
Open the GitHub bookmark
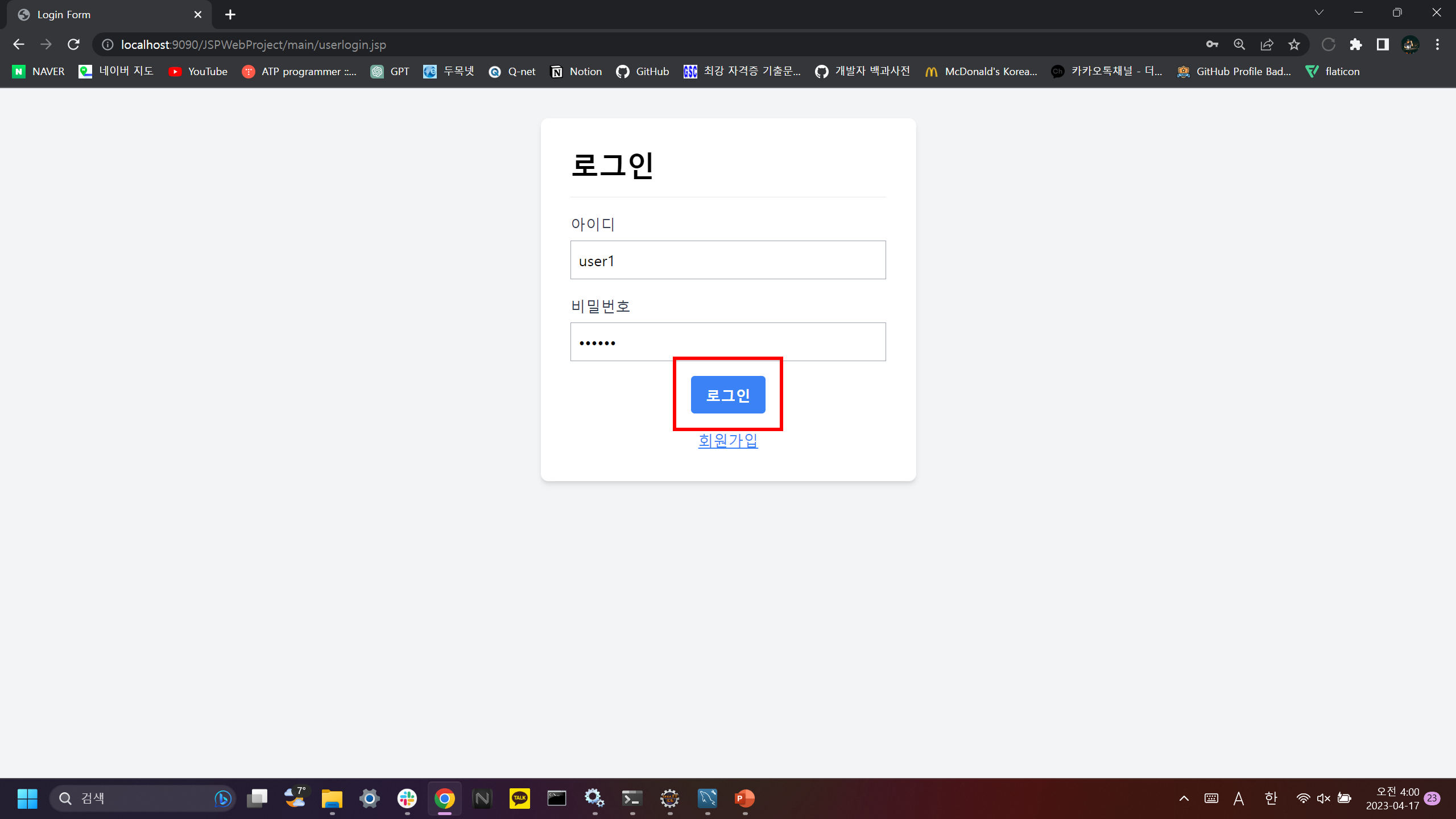pyautogui.click(x=642, y=71)
